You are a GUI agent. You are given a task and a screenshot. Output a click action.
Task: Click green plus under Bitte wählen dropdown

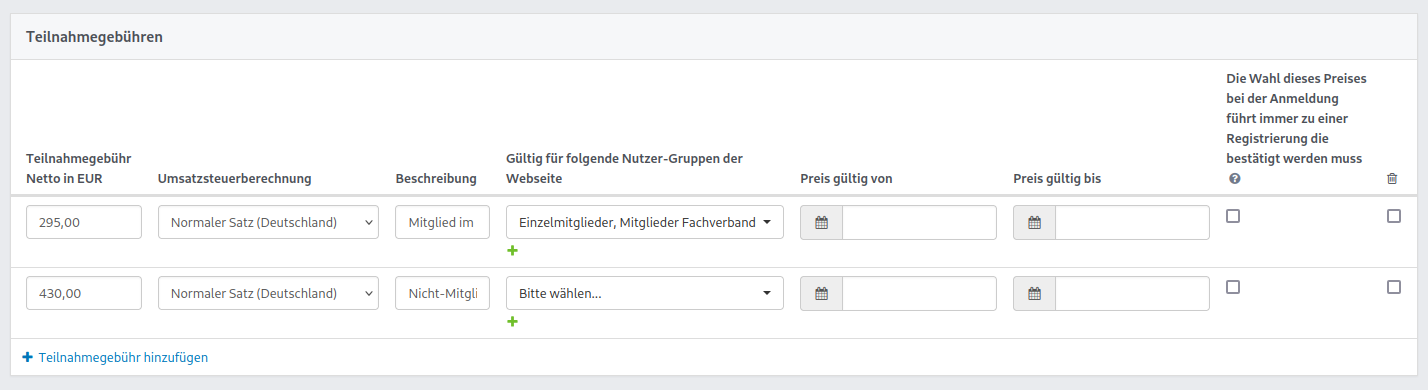(512, 321)
